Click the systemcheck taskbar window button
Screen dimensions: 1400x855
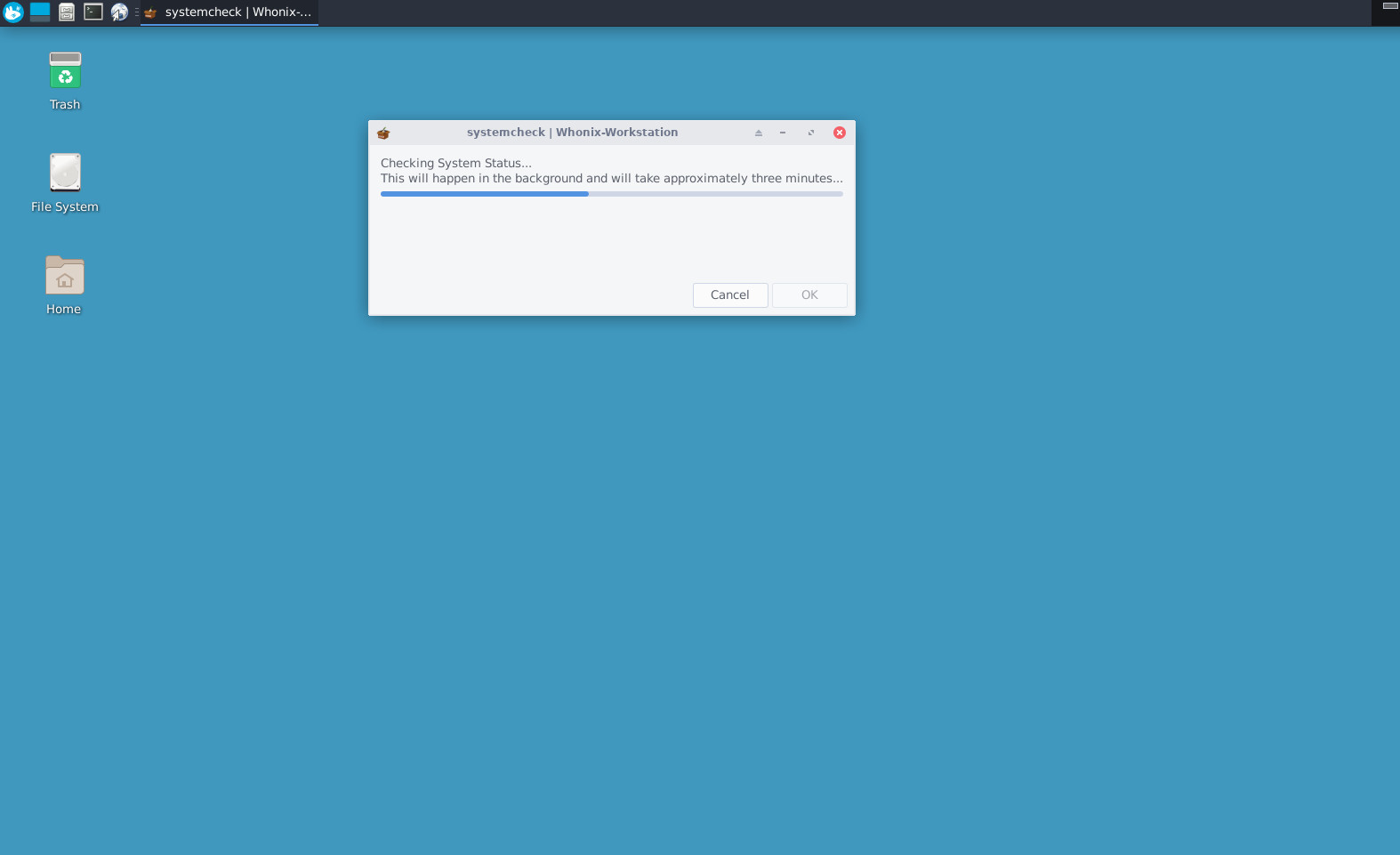tap(229, 12)
